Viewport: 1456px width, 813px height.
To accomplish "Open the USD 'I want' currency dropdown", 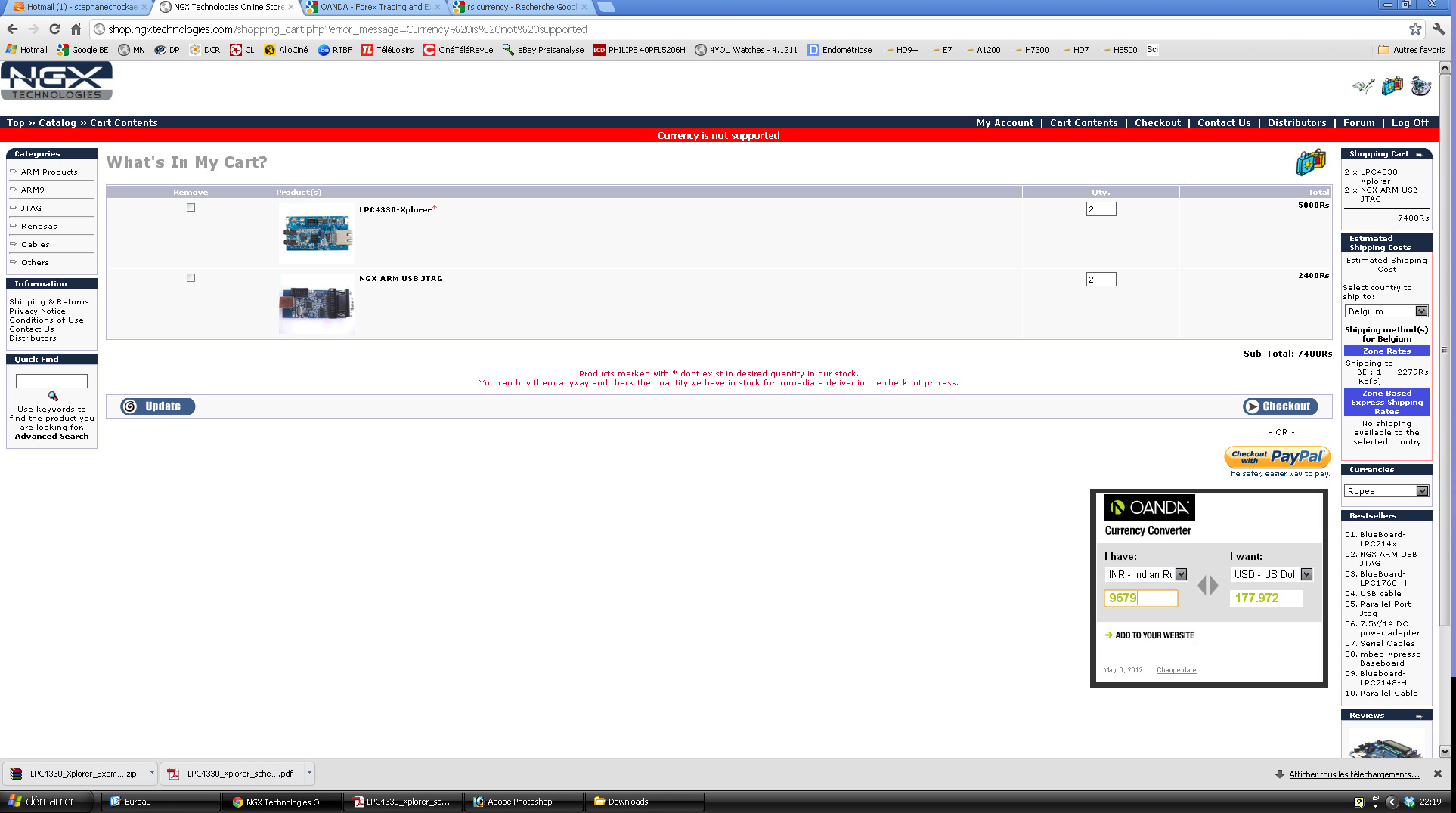I will (x=1272, y=574).
